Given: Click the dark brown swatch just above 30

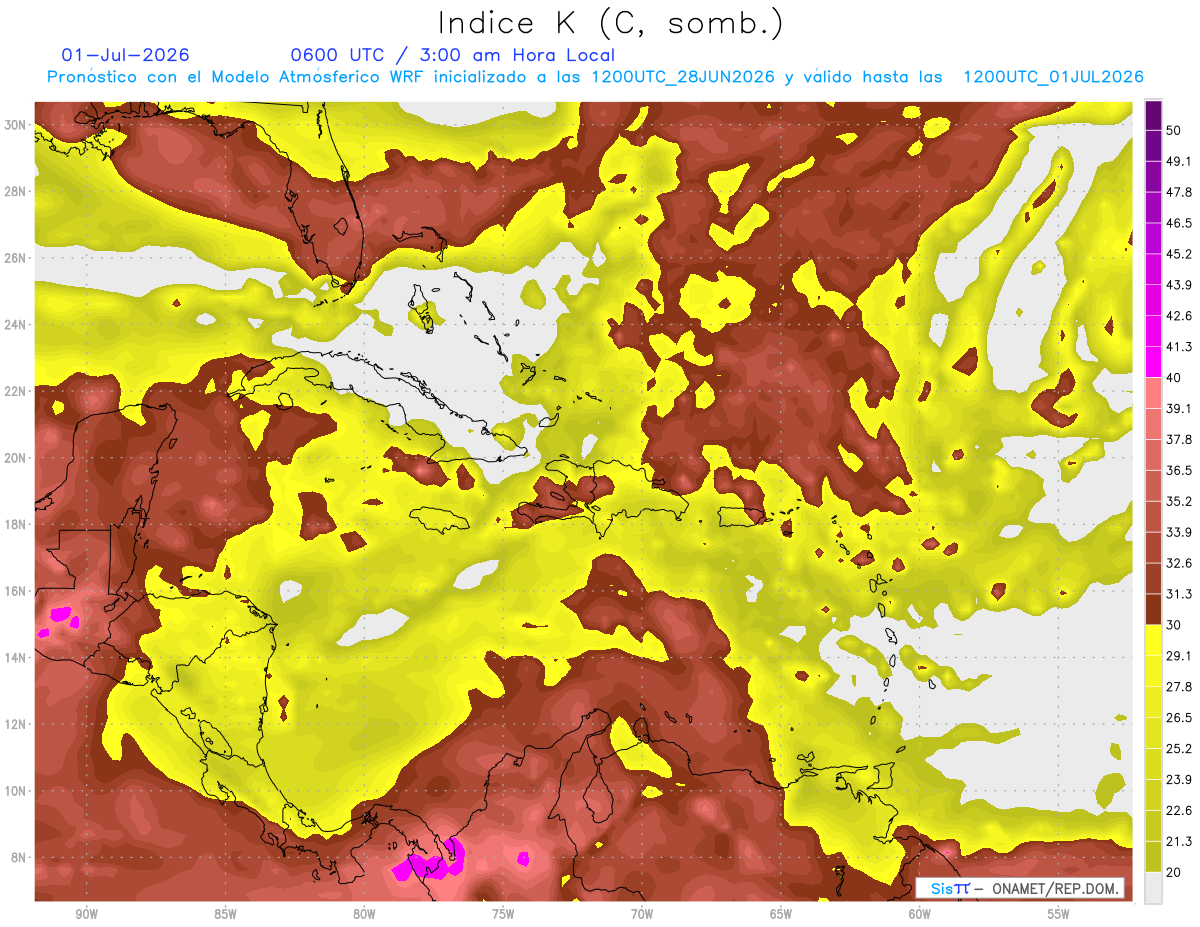Looking at the screenshot, I should pos(1153,609).
